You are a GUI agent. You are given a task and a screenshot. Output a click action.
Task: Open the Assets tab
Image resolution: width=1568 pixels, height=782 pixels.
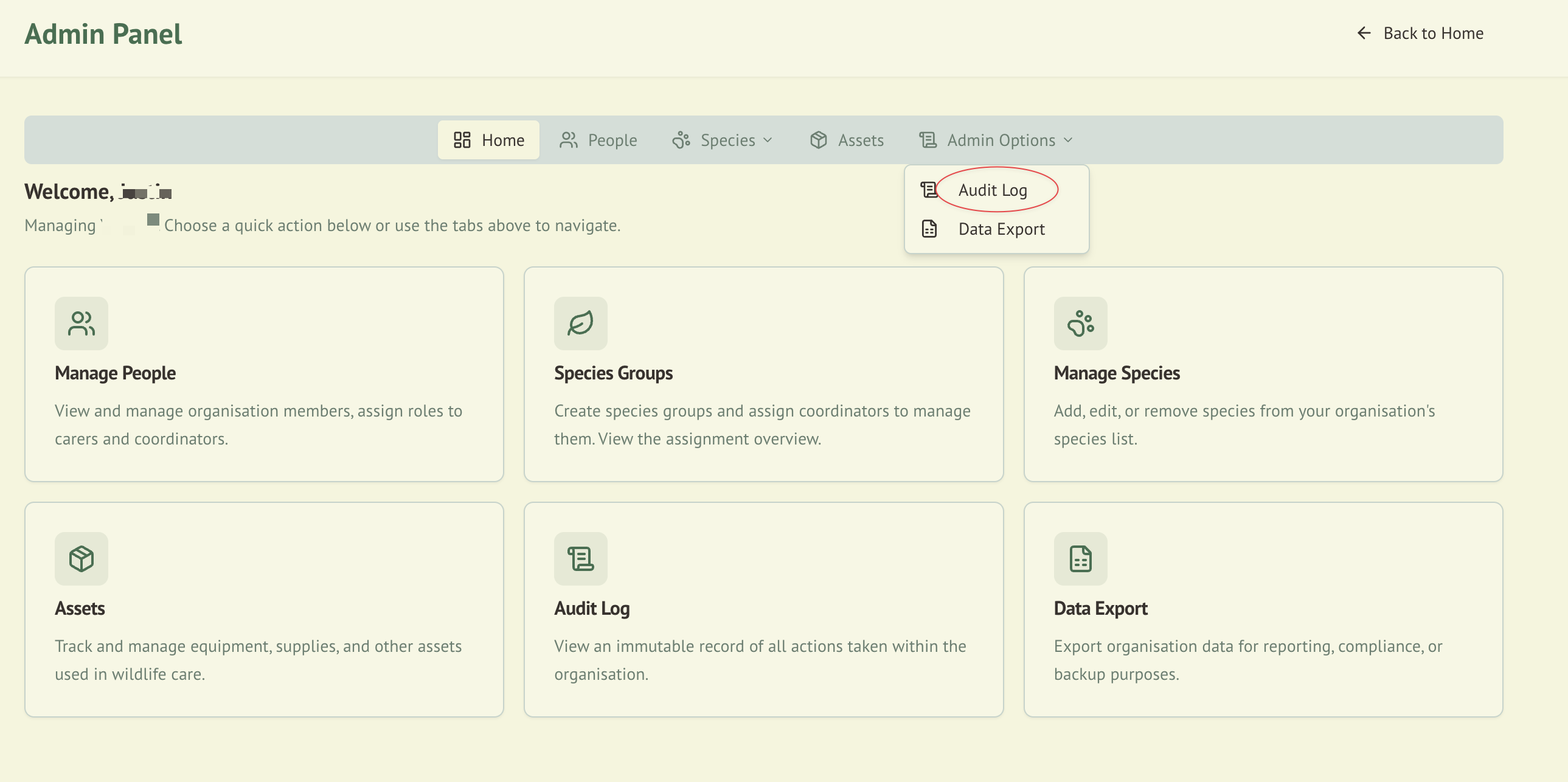coord(846,140)
